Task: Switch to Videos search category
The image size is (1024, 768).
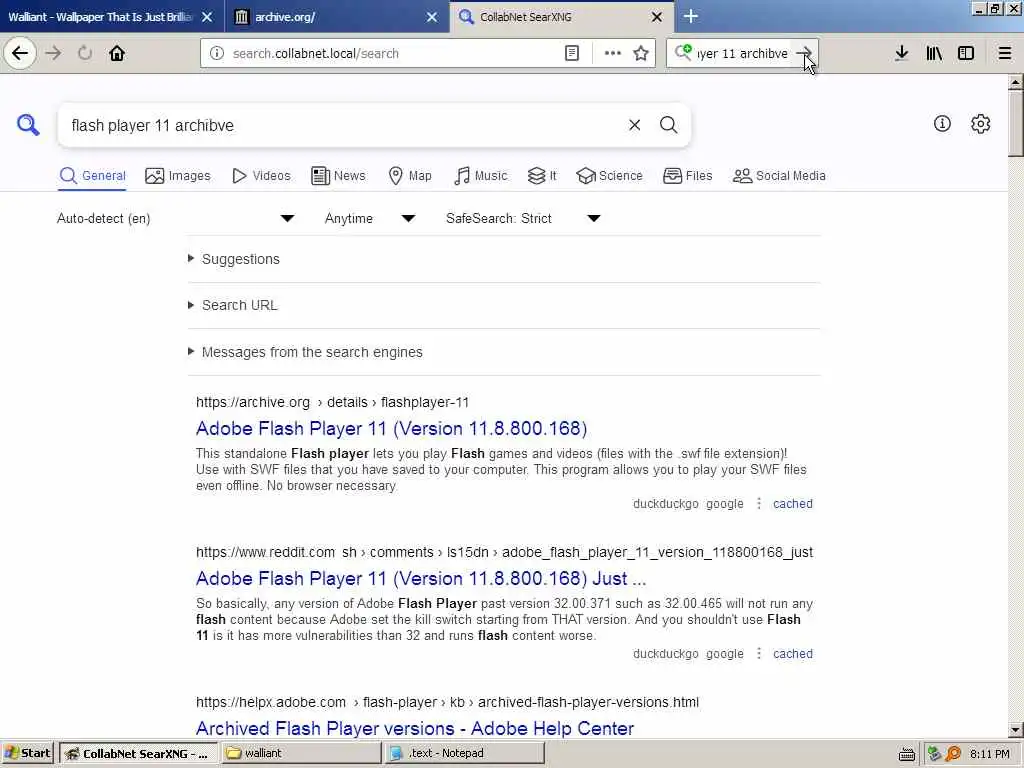Action: pos(261,176)
